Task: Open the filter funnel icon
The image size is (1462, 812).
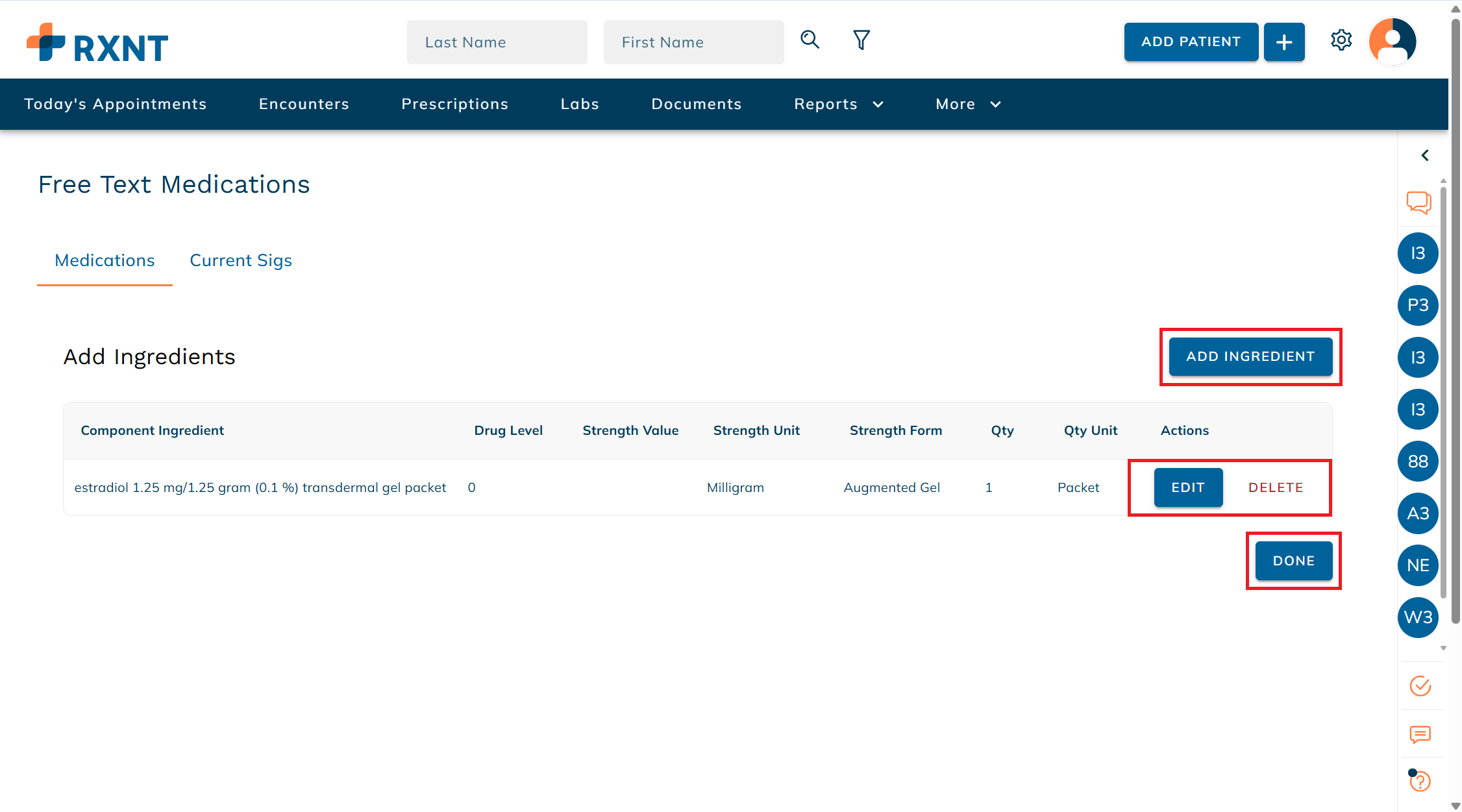Action: (x=861, y=40)
